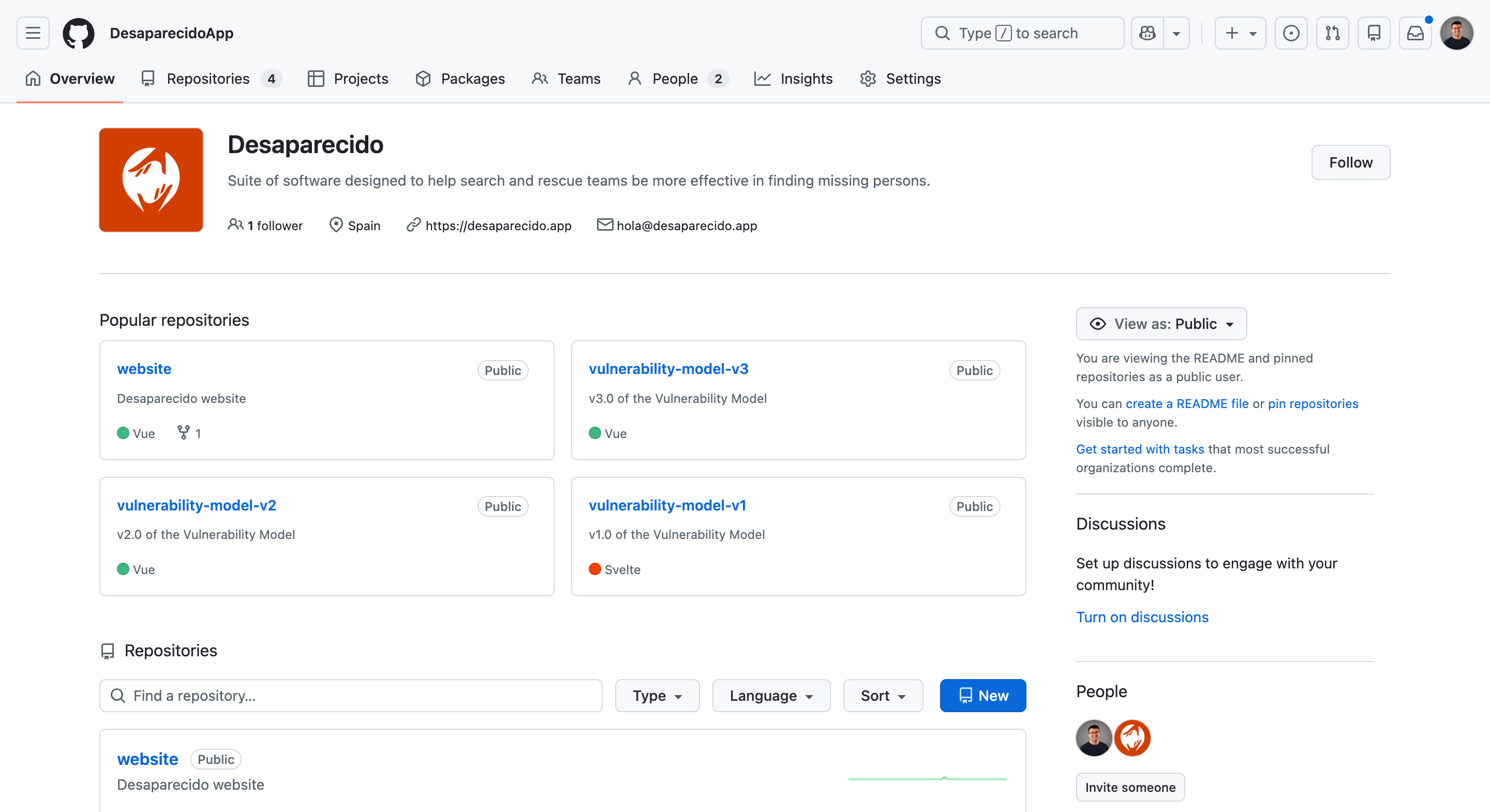The width and height of the screenshot is (1490, 812).
Task: Open vulnerability-model-v3 repository
Action: (x=668, y=369)
